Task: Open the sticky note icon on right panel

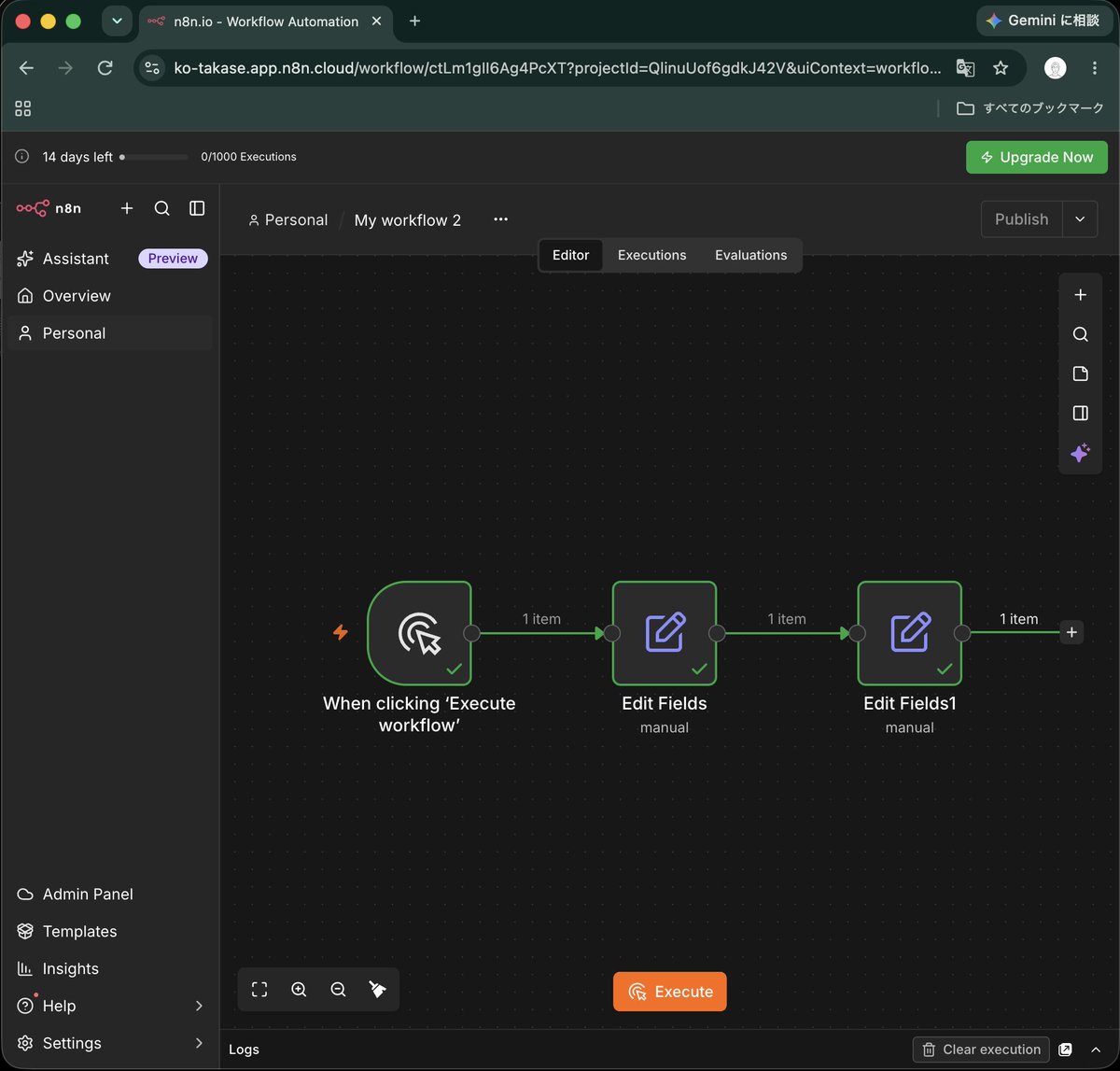Action: 1080,373
